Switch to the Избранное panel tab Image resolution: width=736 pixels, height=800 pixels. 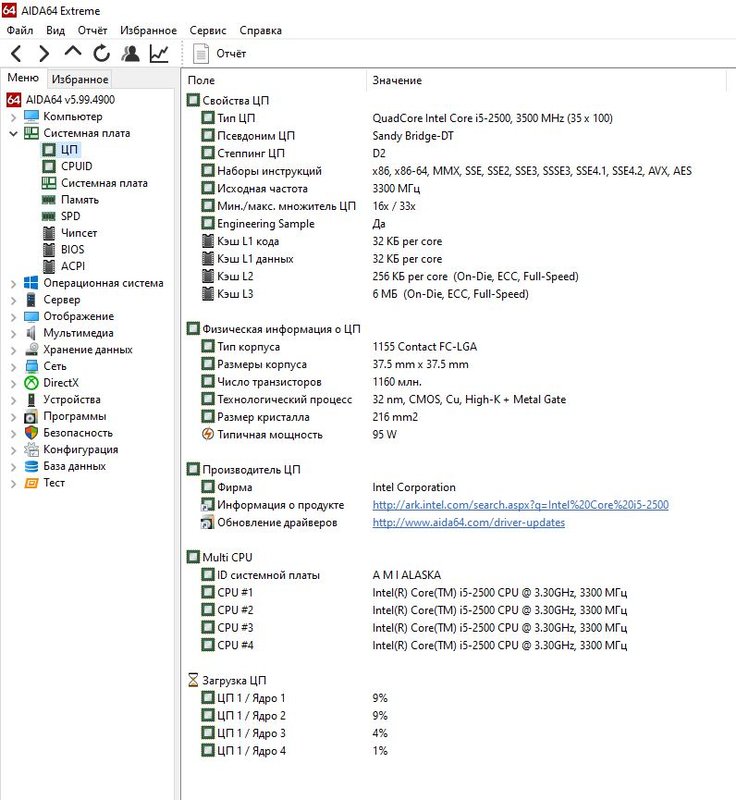(80, 79)
